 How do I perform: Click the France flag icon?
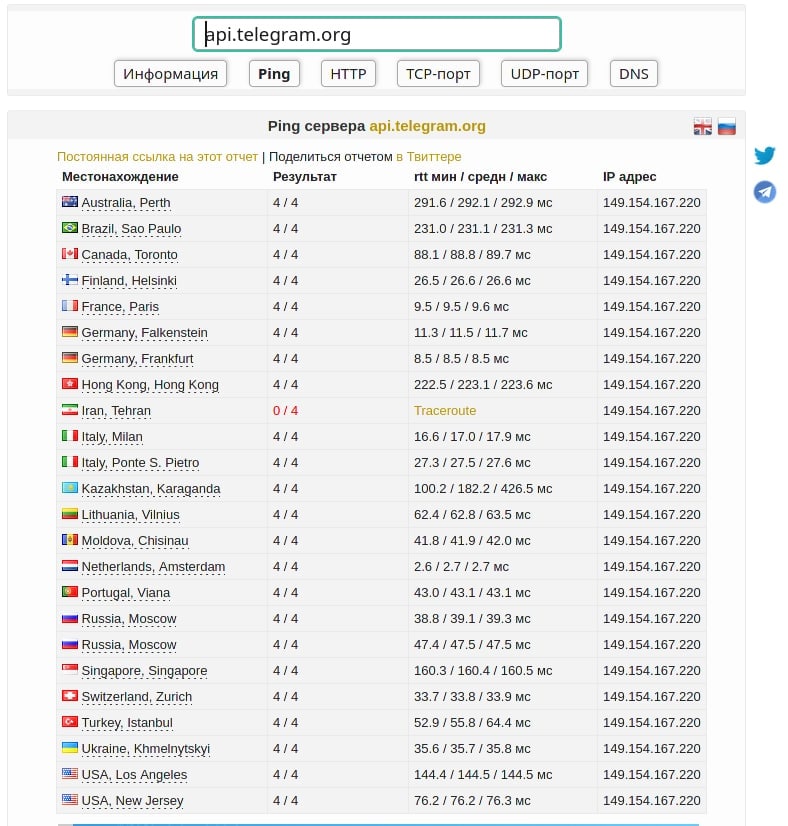[70, 306]
